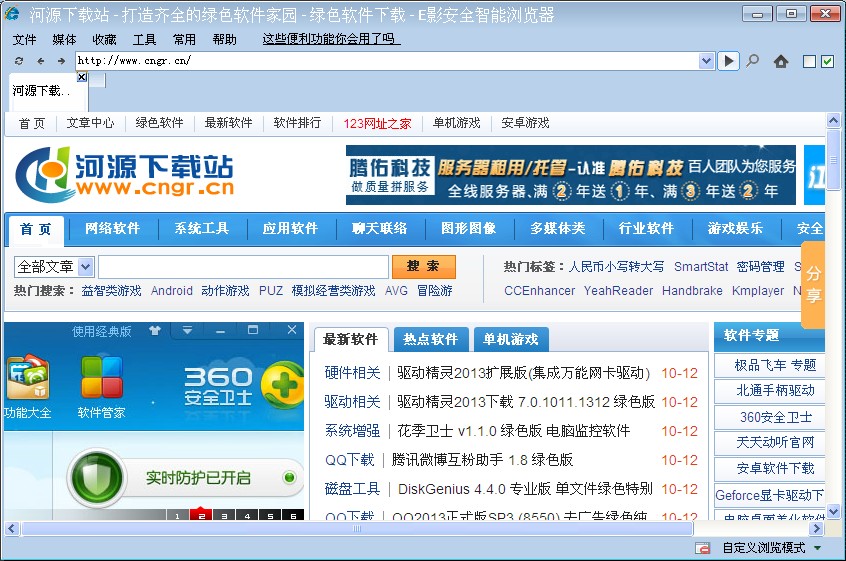Click the 北通手柄驱动 sidebar button
Screen dimensions: 846x561
770,391
